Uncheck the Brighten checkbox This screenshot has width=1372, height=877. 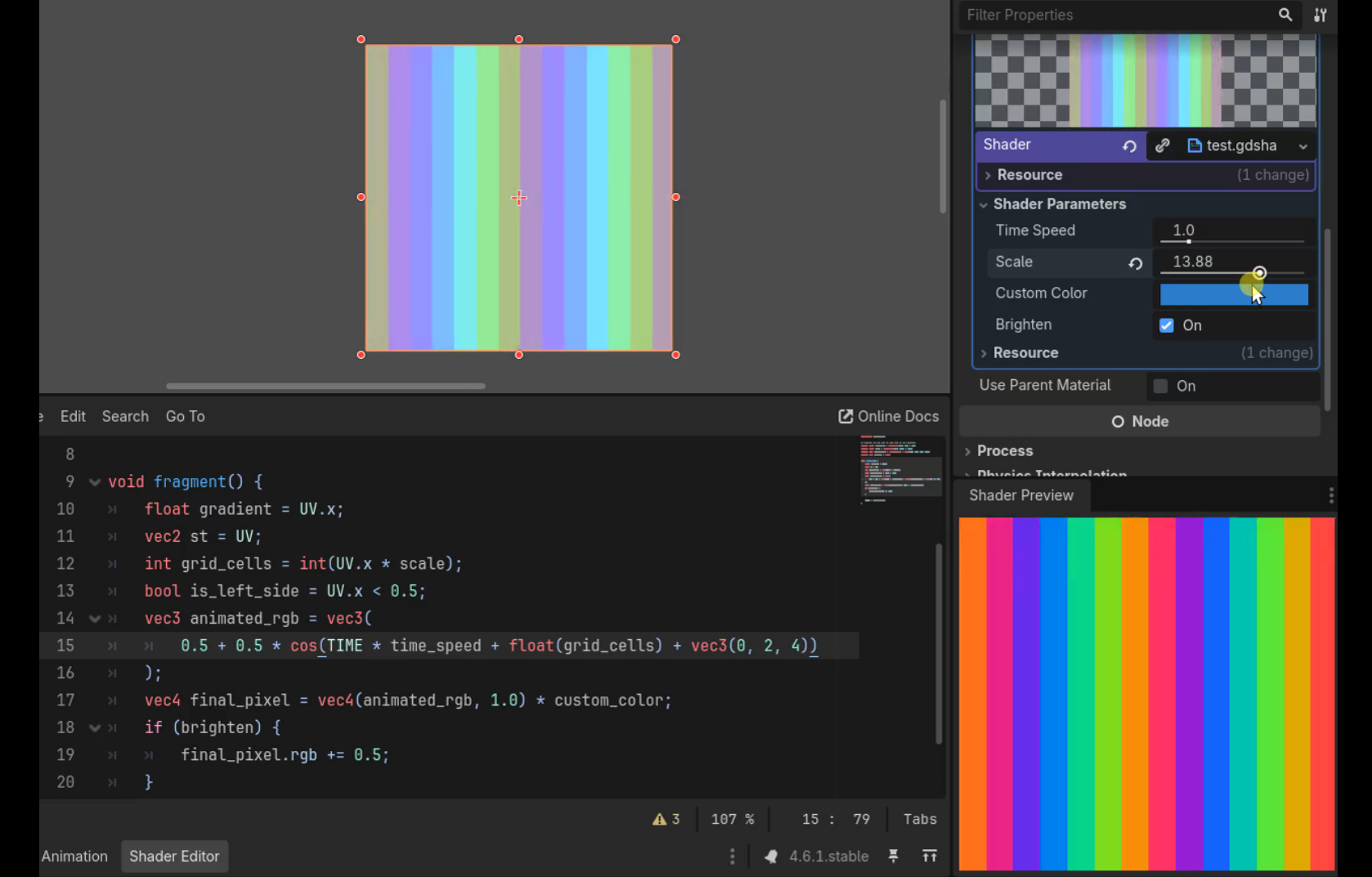point(1167,325)
